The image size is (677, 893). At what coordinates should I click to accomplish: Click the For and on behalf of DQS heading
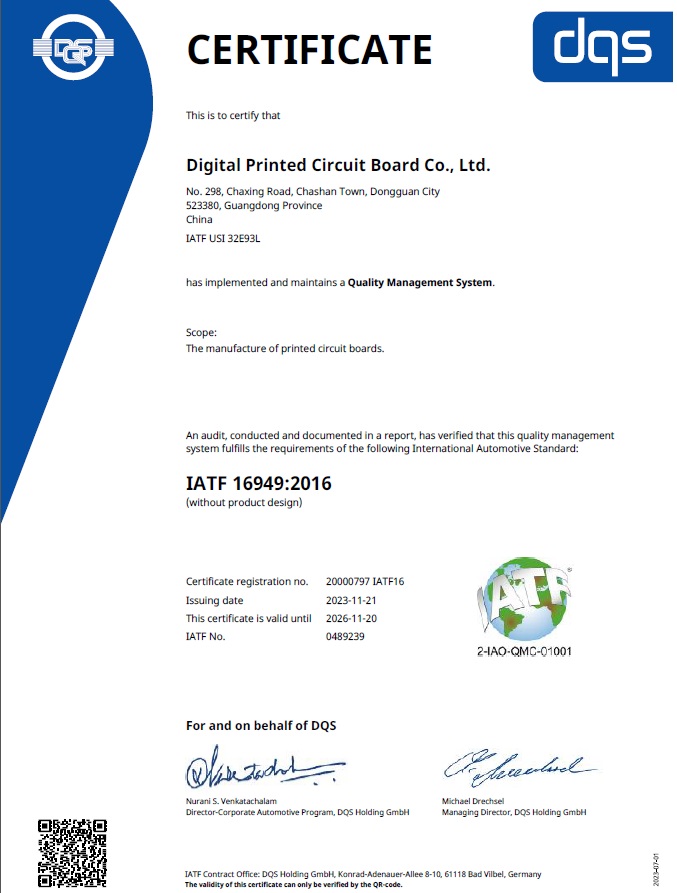261,725
